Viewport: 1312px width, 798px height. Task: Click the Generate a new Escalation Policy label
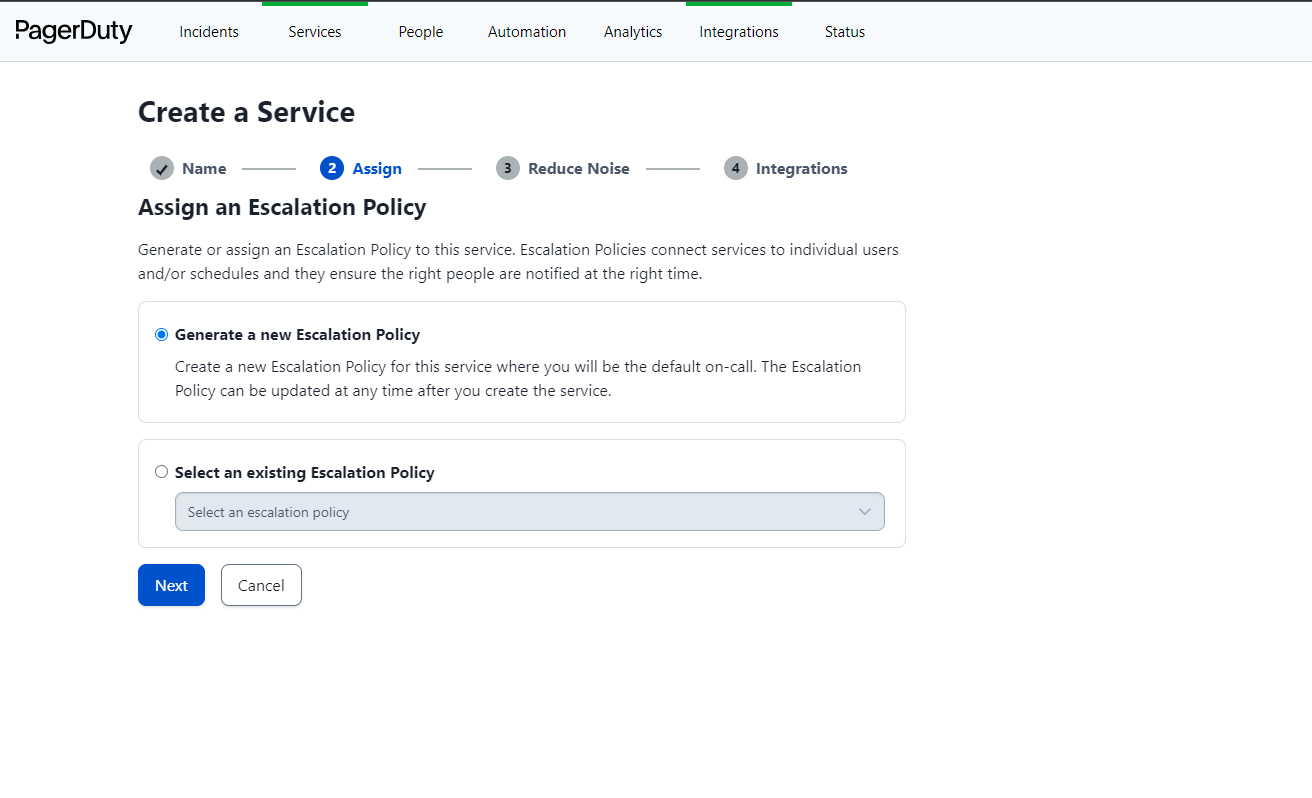(x=297, y=335)
